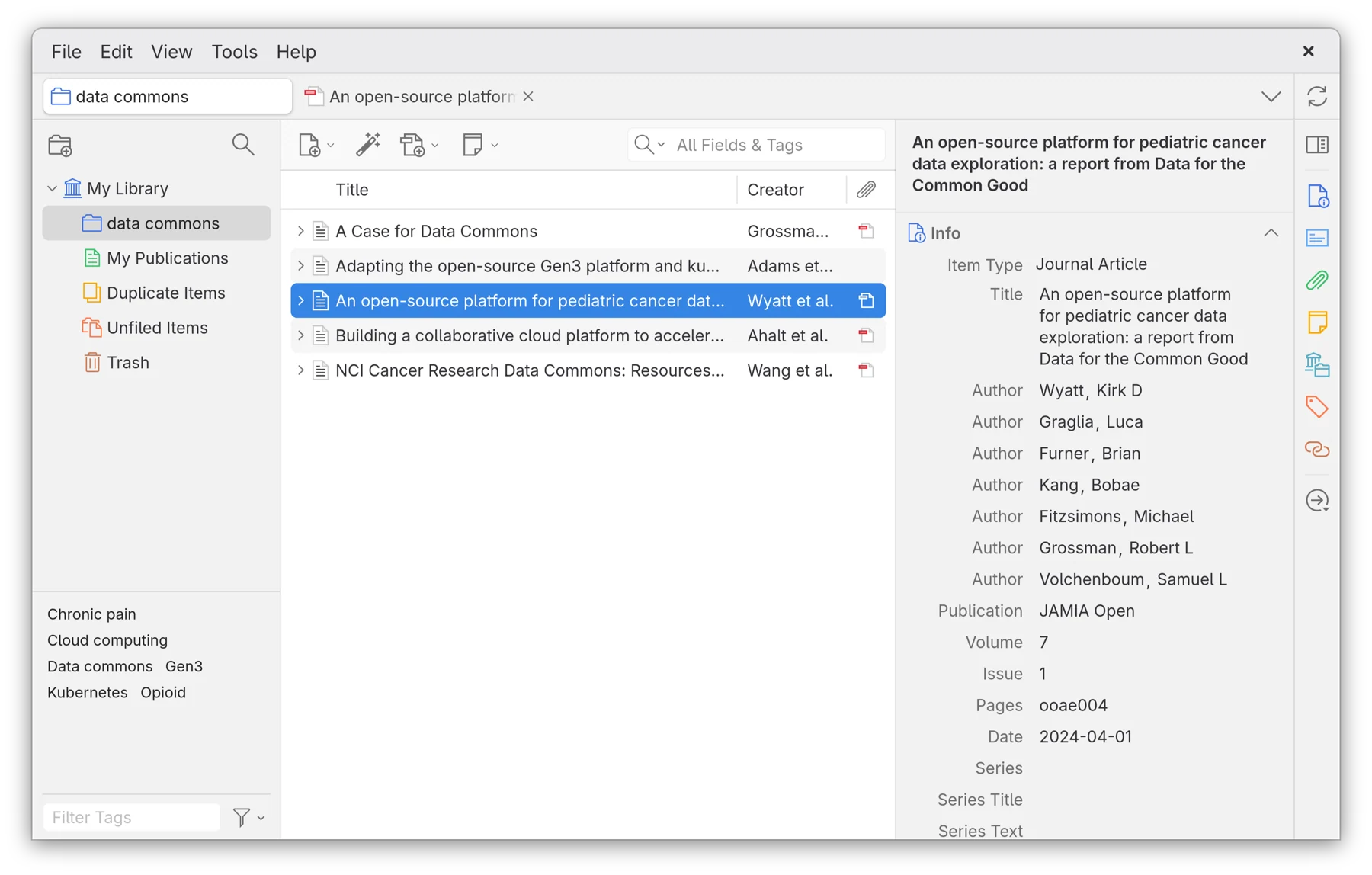Jump to Abstract section icon
This screenshot has width=1372, height=875.
1317,239
